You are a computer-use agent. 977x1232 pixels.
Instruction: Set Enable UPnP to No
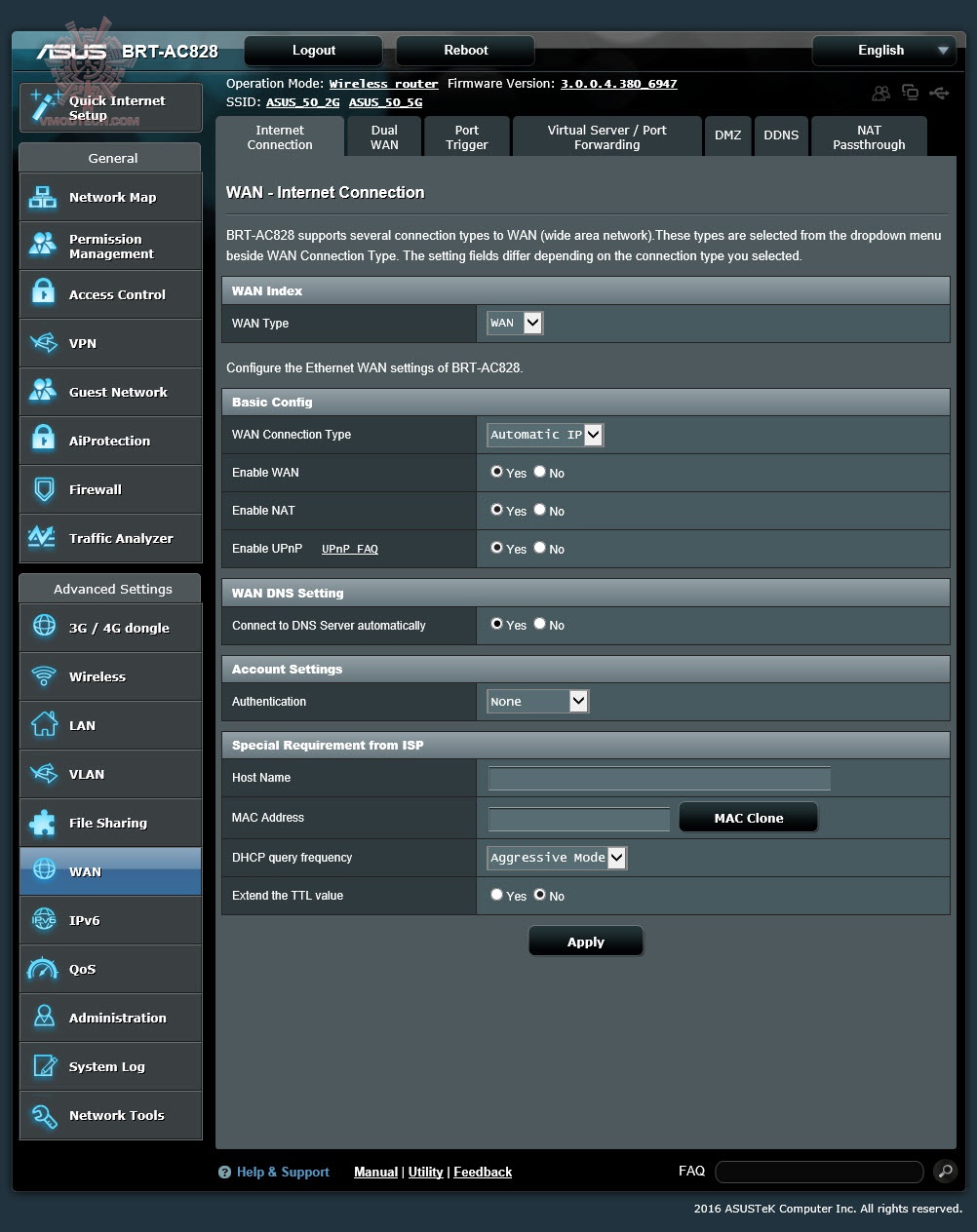[x=539, y=548]
